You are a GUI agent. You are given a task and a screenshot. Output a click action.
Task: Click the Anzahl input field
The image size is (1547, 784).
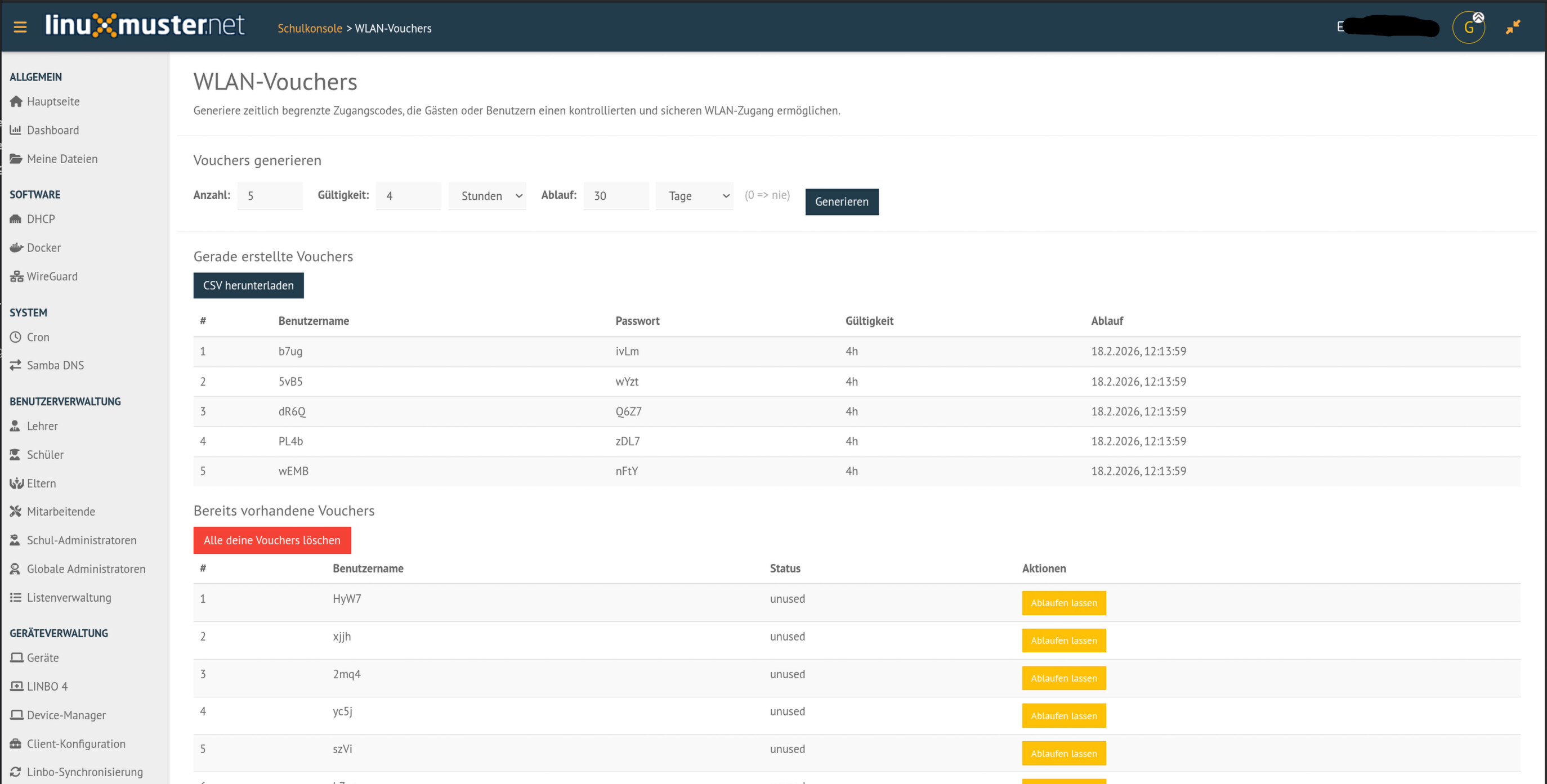tap(270, 196)
